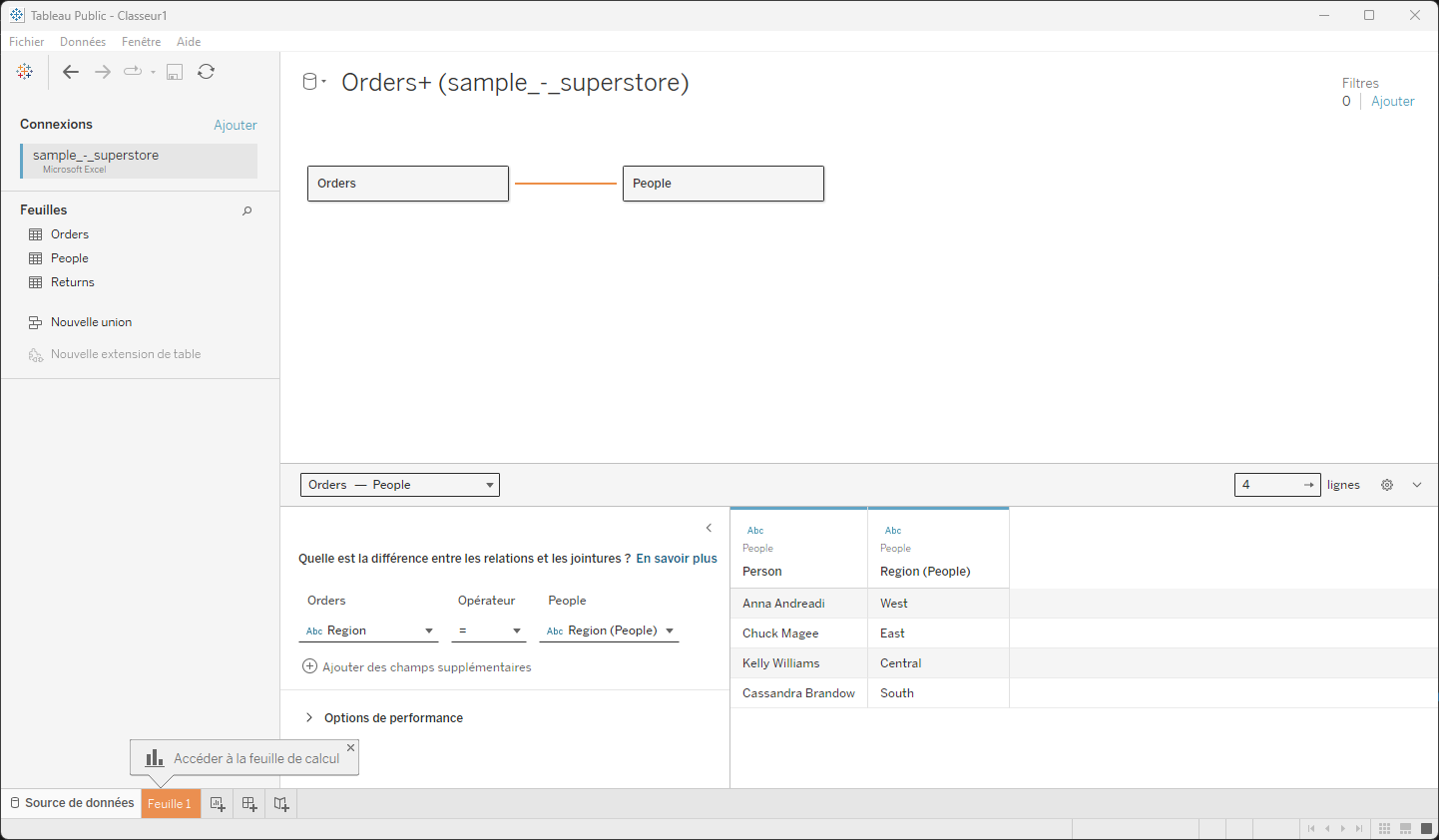1439x840 pixels.
Task: Create a new dashboard icon
Action: click(249, 804)
